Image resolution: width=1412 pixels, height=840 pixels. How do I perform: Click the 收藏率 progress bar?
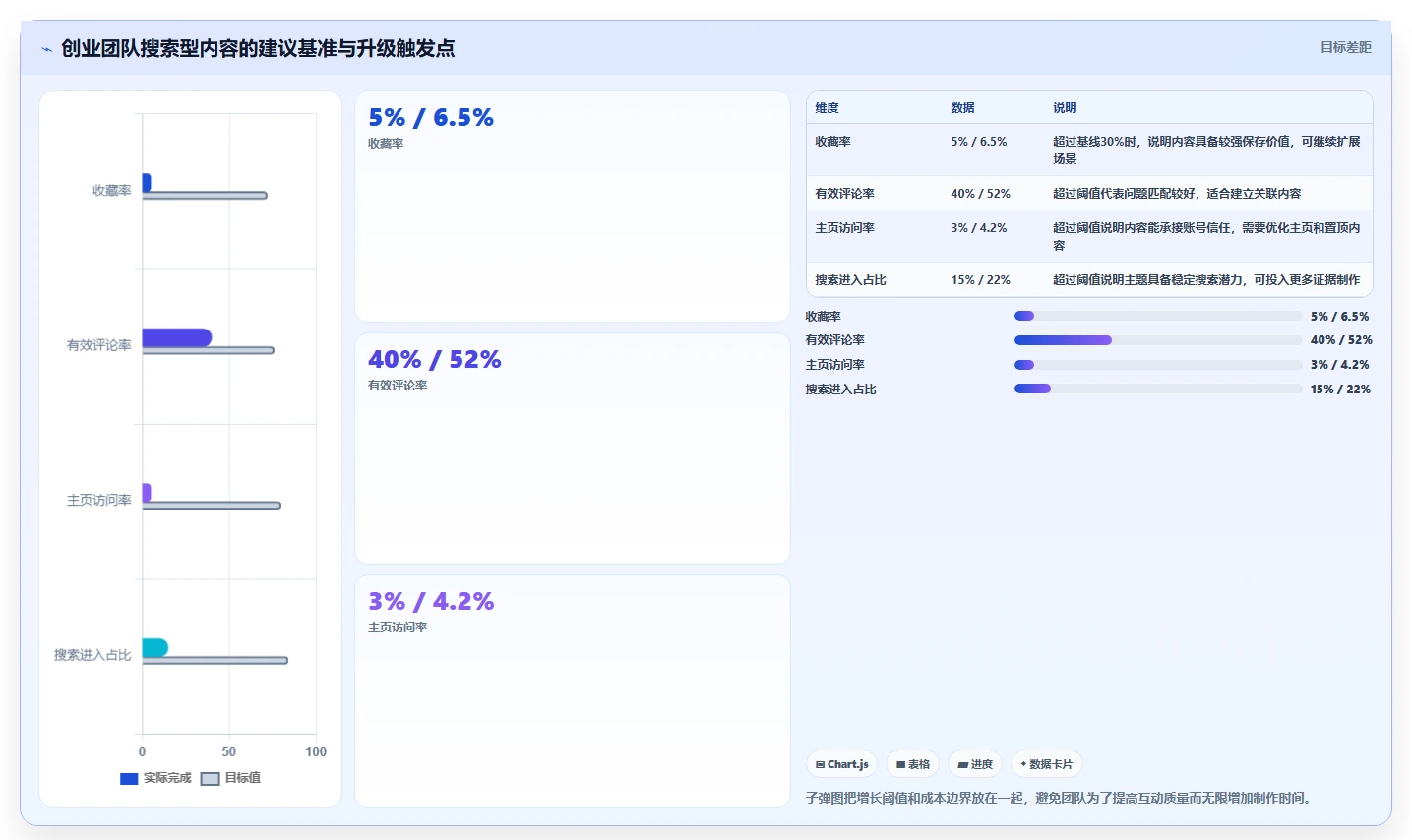(1158, 316)
